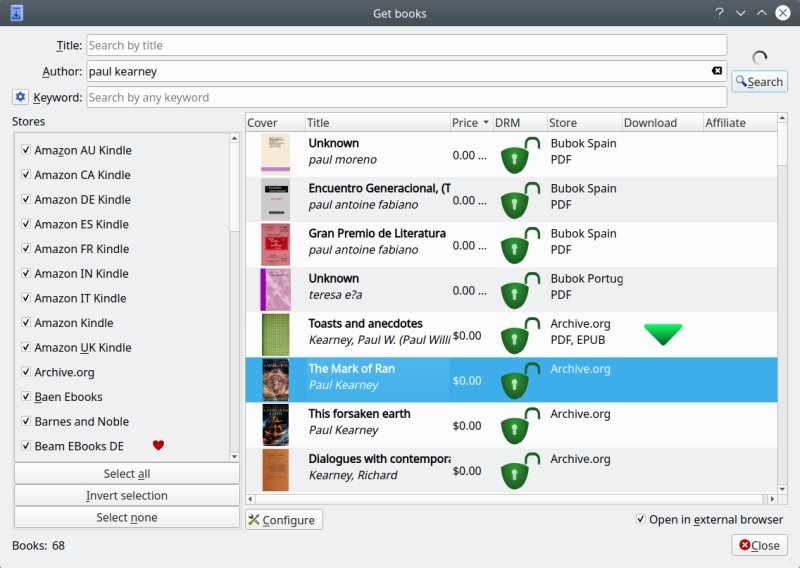Click DRM lock icon for Toasts and anecdotes

[520, 335]
